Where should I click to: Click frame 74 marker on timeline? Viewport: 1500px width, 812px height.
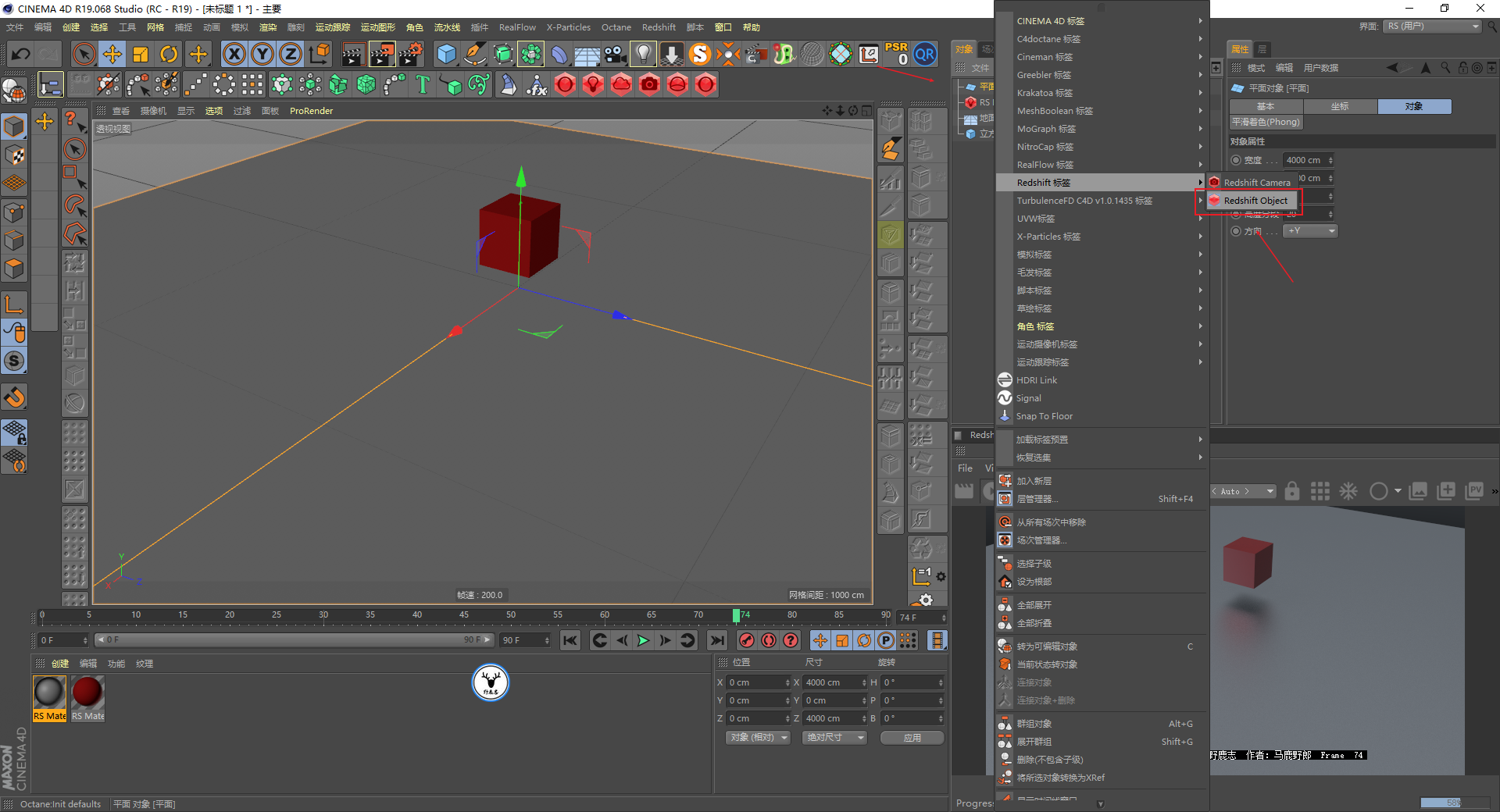[736, 616]
